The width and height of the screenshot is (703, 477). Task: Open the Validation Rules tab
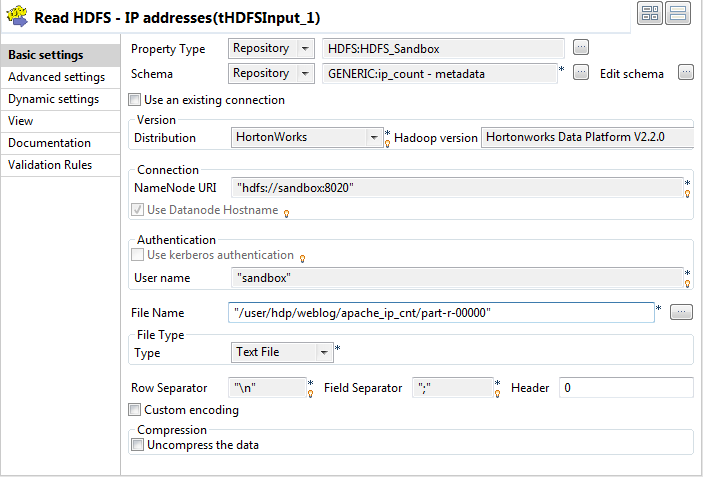[x=50, y=165]
